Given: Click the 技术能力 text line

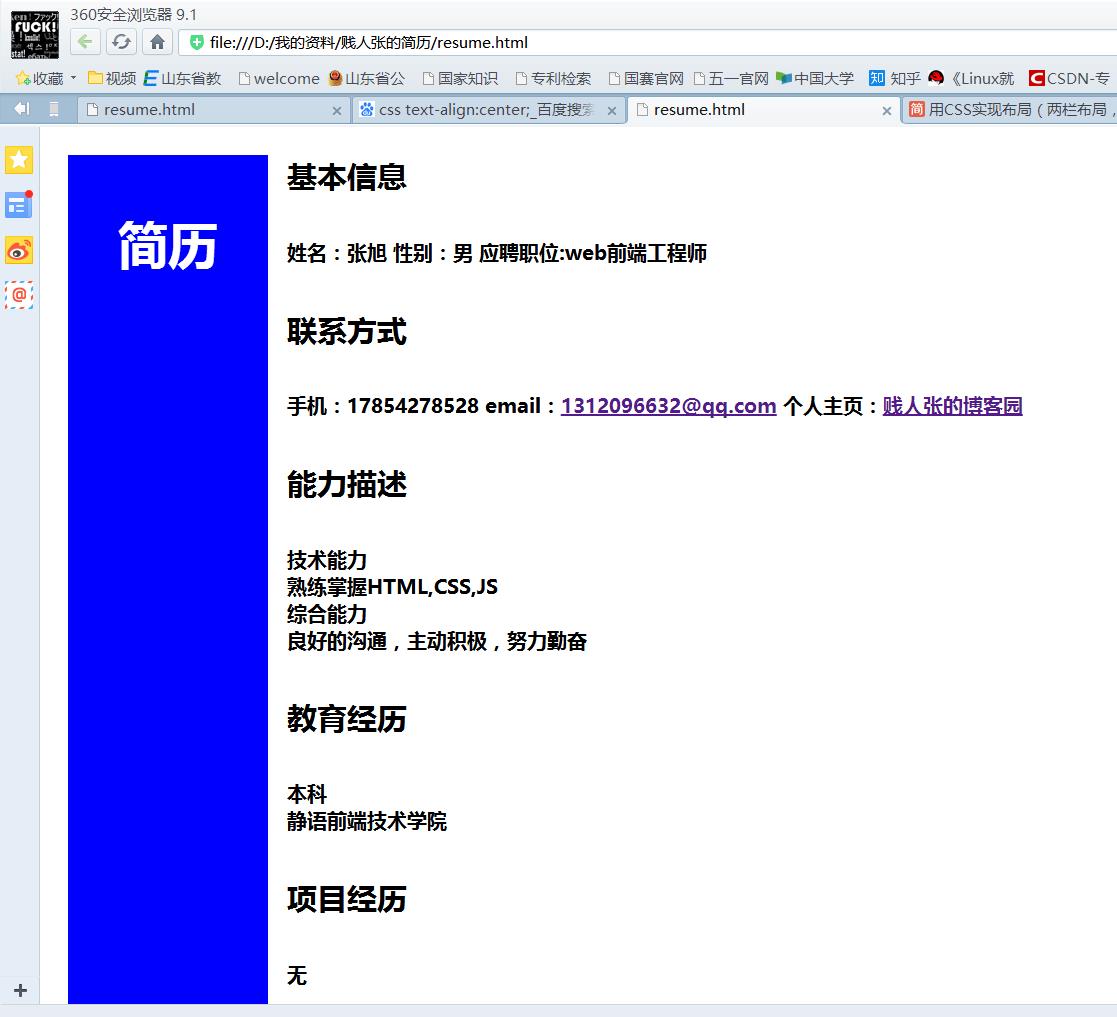Looking at the screenshot, I should [x=327, y=560].
